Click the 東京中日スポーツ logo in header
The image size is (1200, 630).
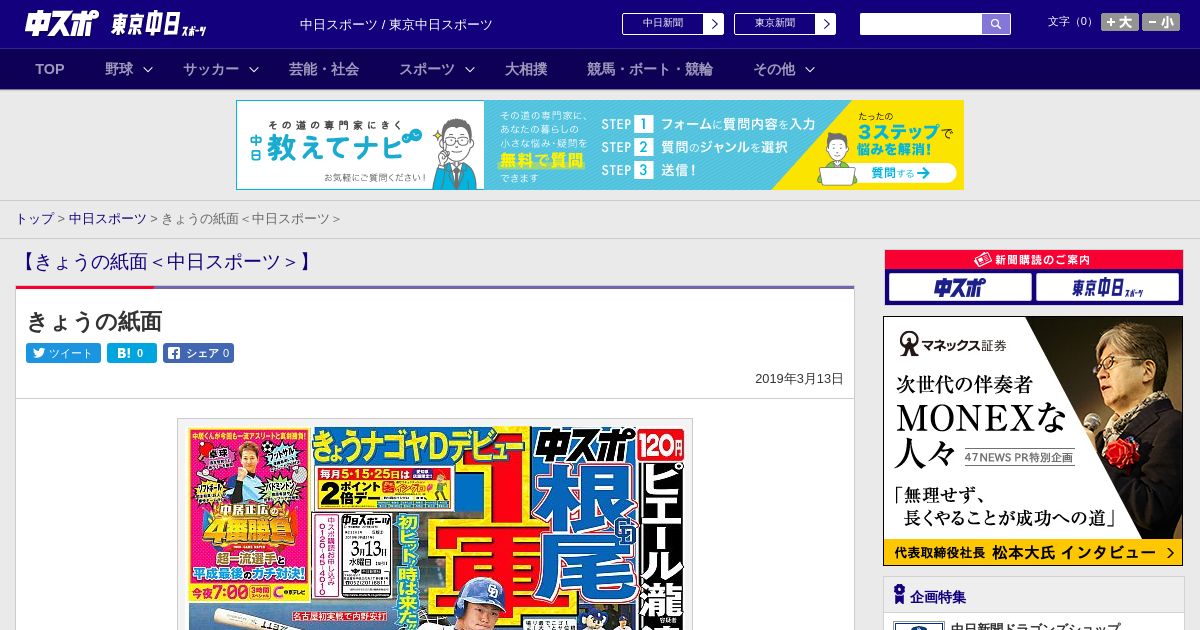coord(159,25)
